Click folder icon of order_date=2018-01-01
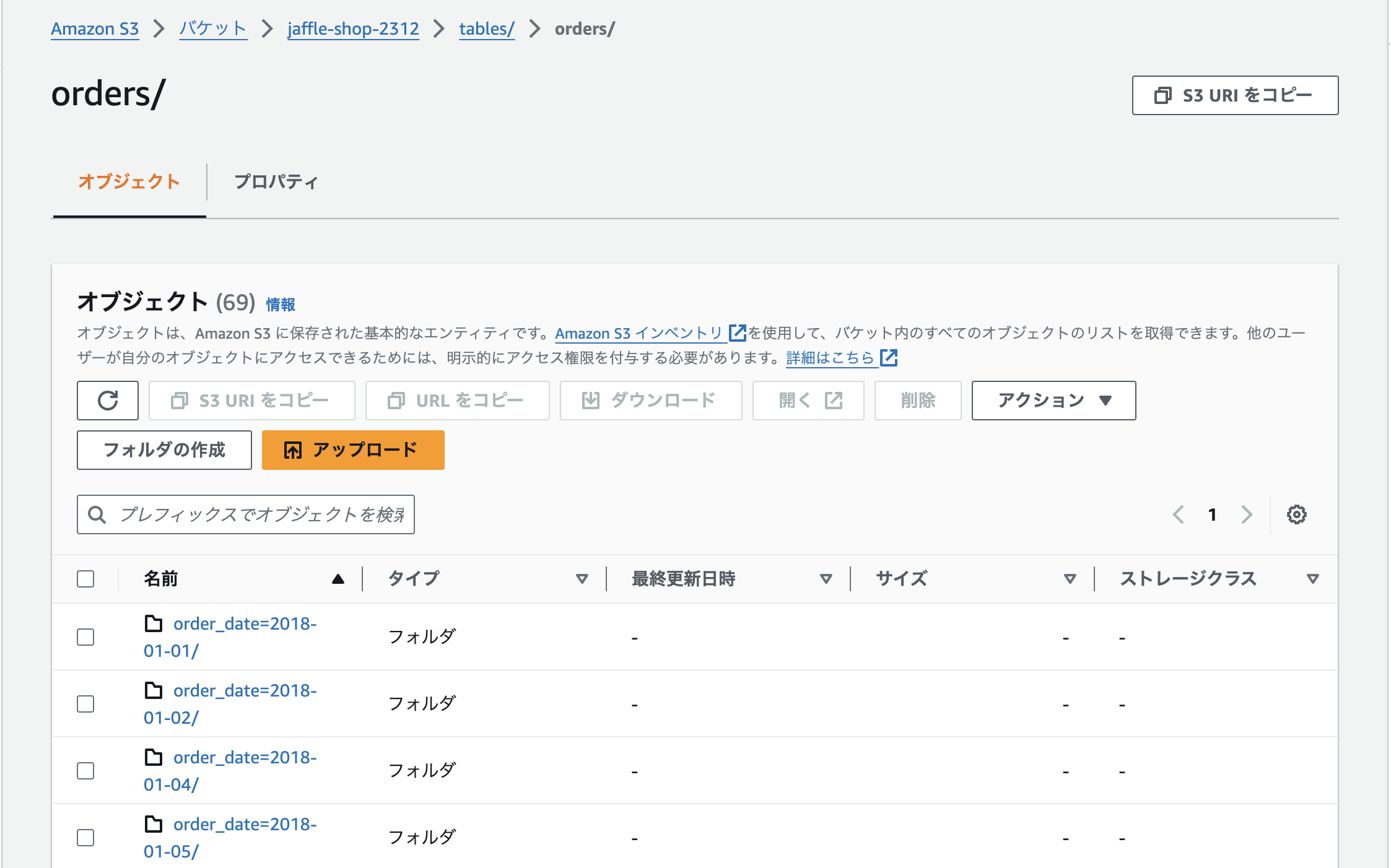This screenshot has width=1391, height=868. point(154,623)
